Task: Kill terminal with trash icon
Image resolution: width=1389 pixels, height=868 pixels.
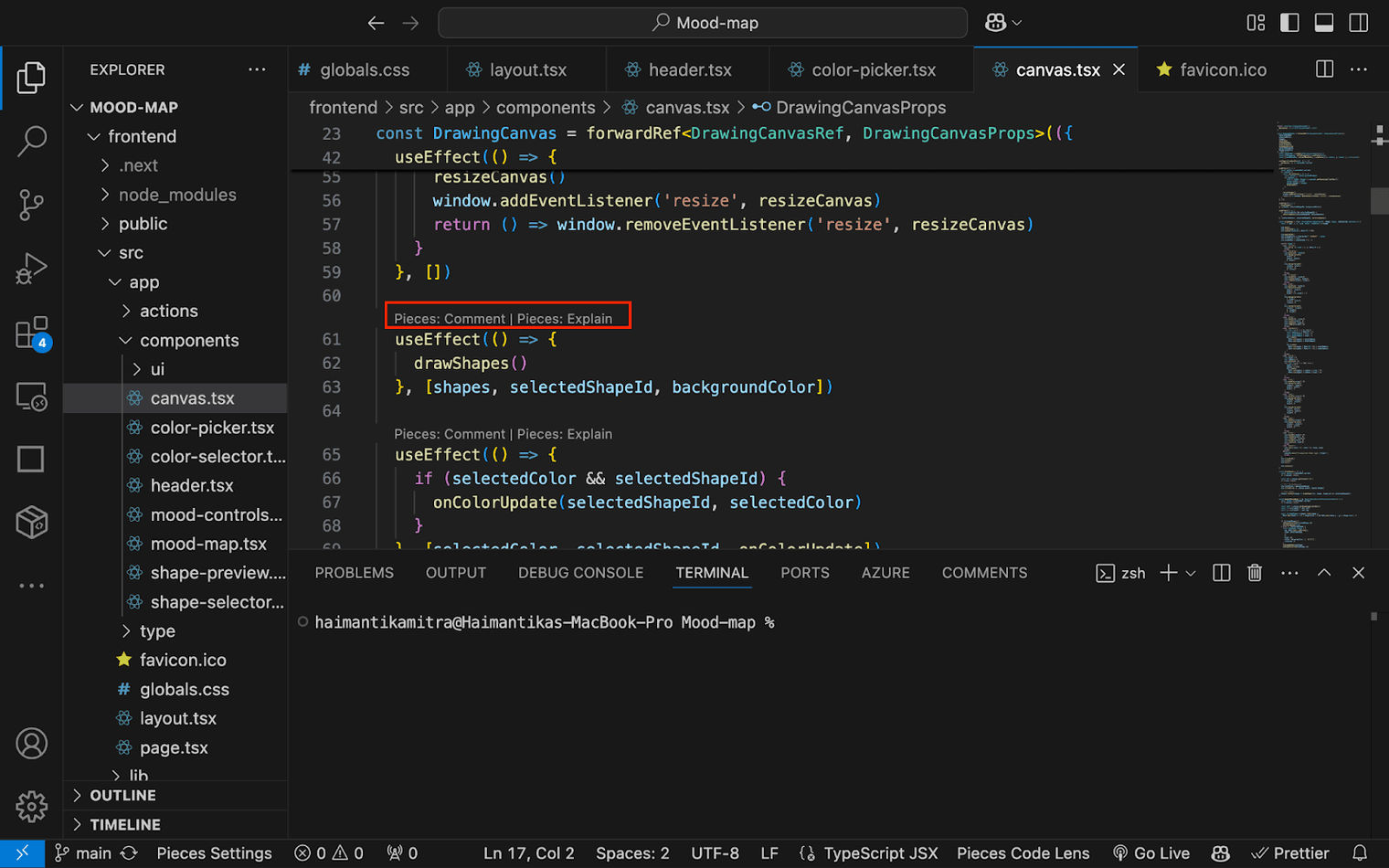Action: pyautogui.click(x=1255, y=573)
